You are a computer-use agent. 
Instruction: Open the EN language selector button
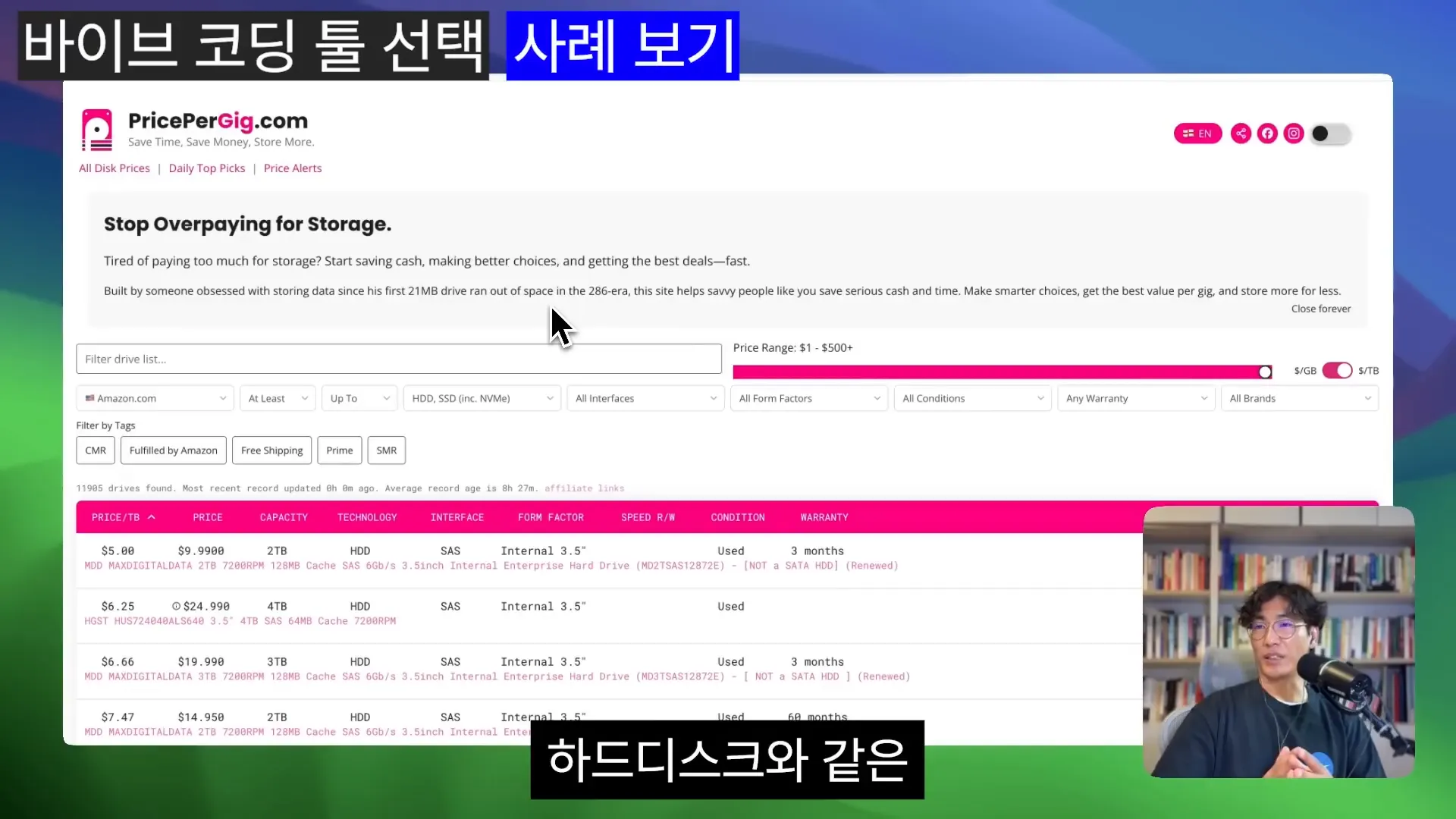[1197, 133]
